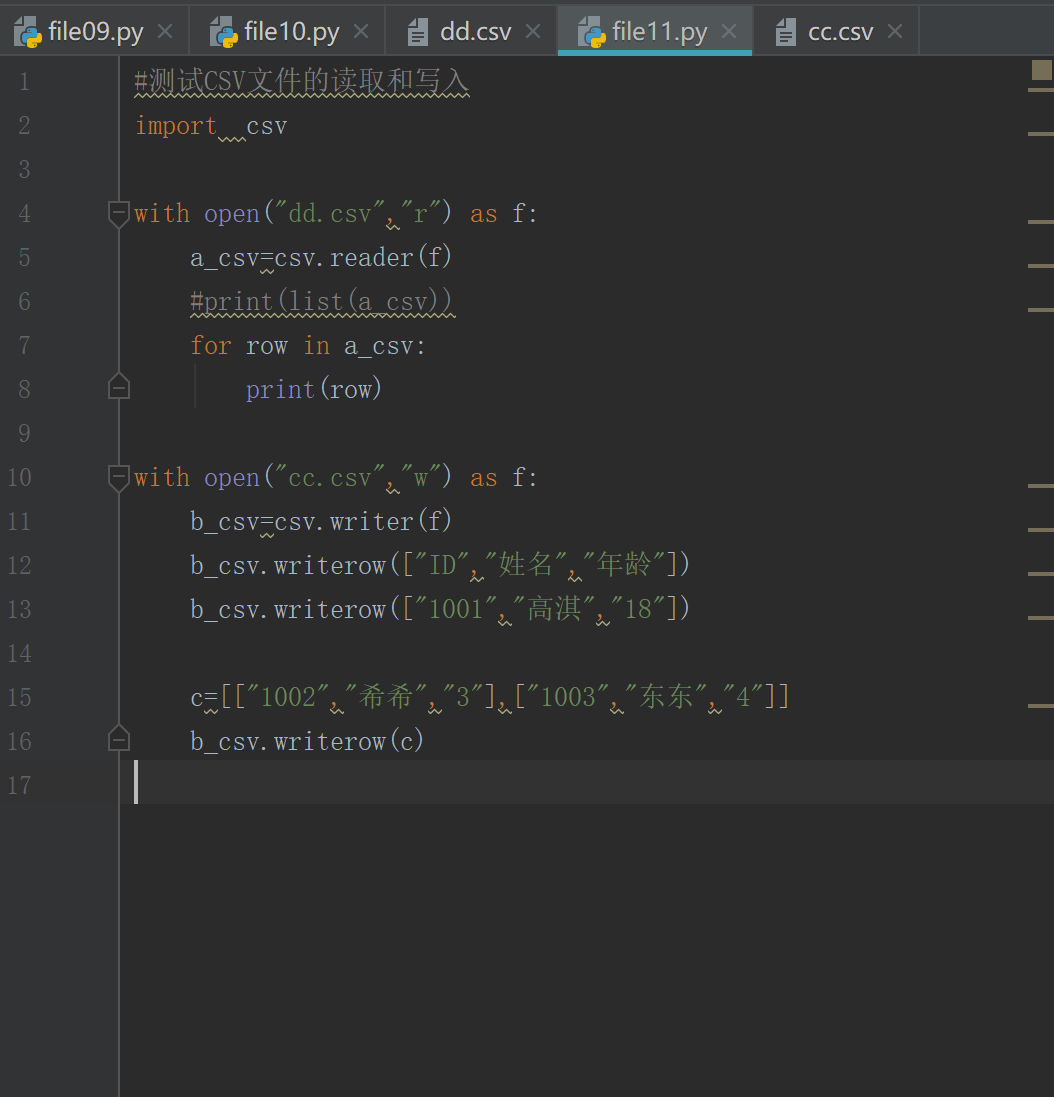Click the "希希" string on line 15
This screenshot has width=1054, height=1097.
pyautogui.click(x=385, y=698)
